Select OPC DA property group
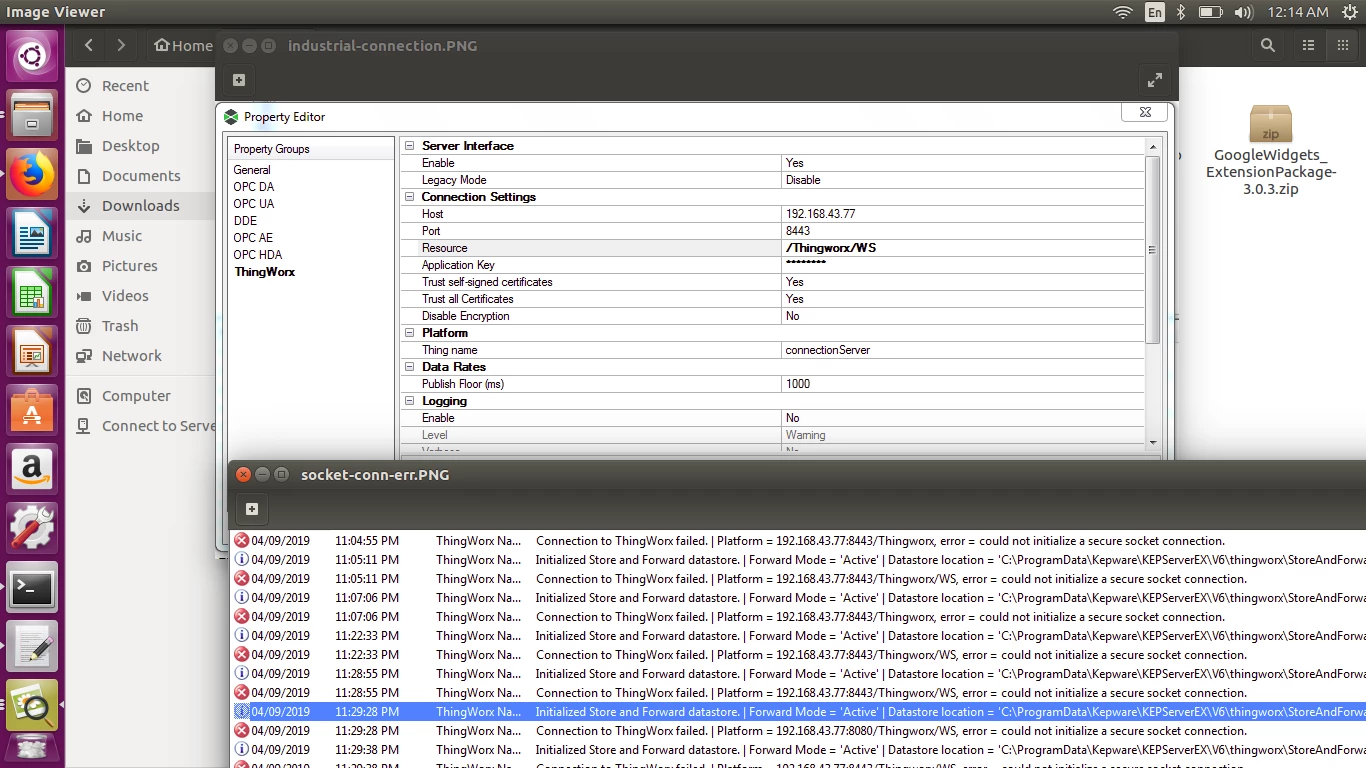This screenshot has width=1366, height=768. pyautogui.click(x=254, y=187)
